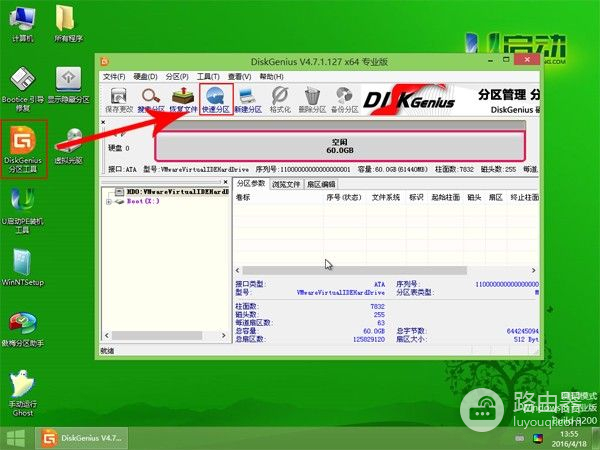Launch the WinNTSetup desktop icon
Image resolution: width=600 pixels, height=450 pixels.
(23, 268)
